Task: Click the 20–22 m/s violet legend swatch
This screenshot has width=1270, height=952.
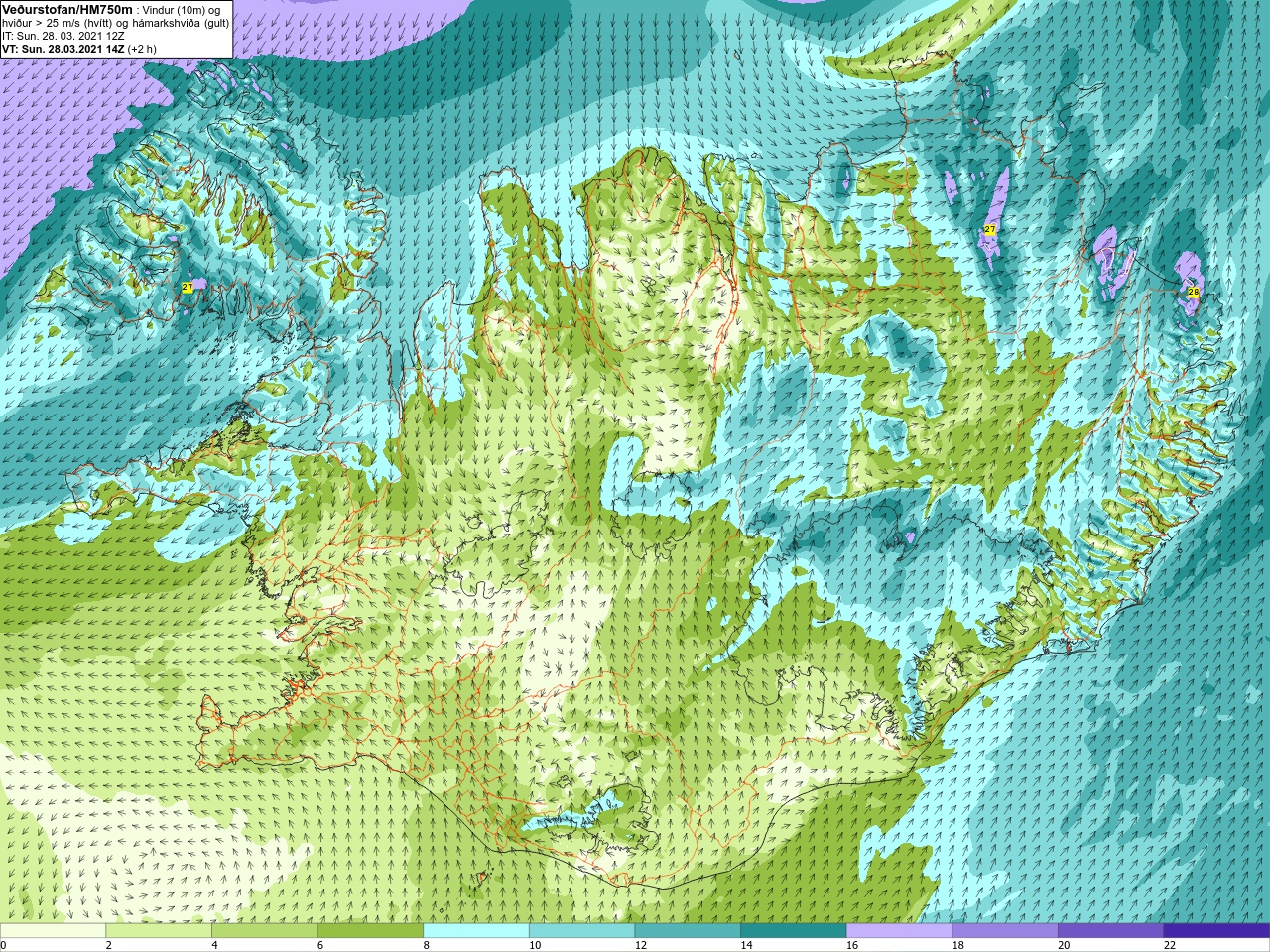Action: coord(1111,931)
